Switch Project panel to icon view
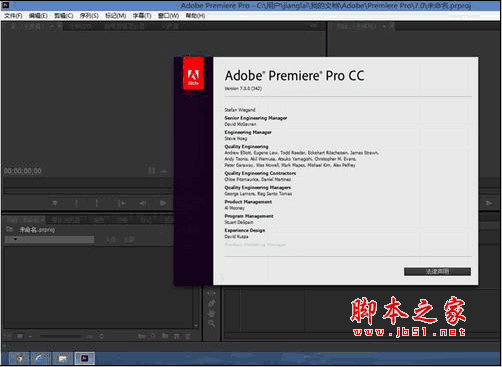Image resolution: width=502 pixels, height=367 pixels. click(20, 336)
